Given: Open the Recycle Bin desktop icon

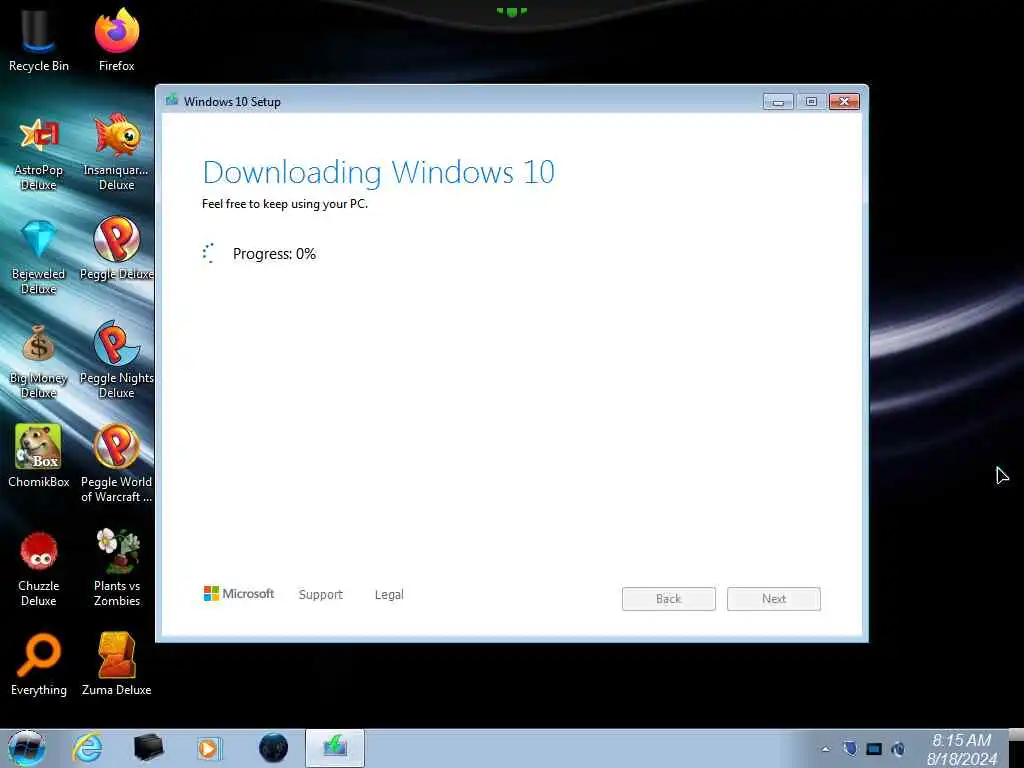Looking at the screenshot, I should 39,39.
